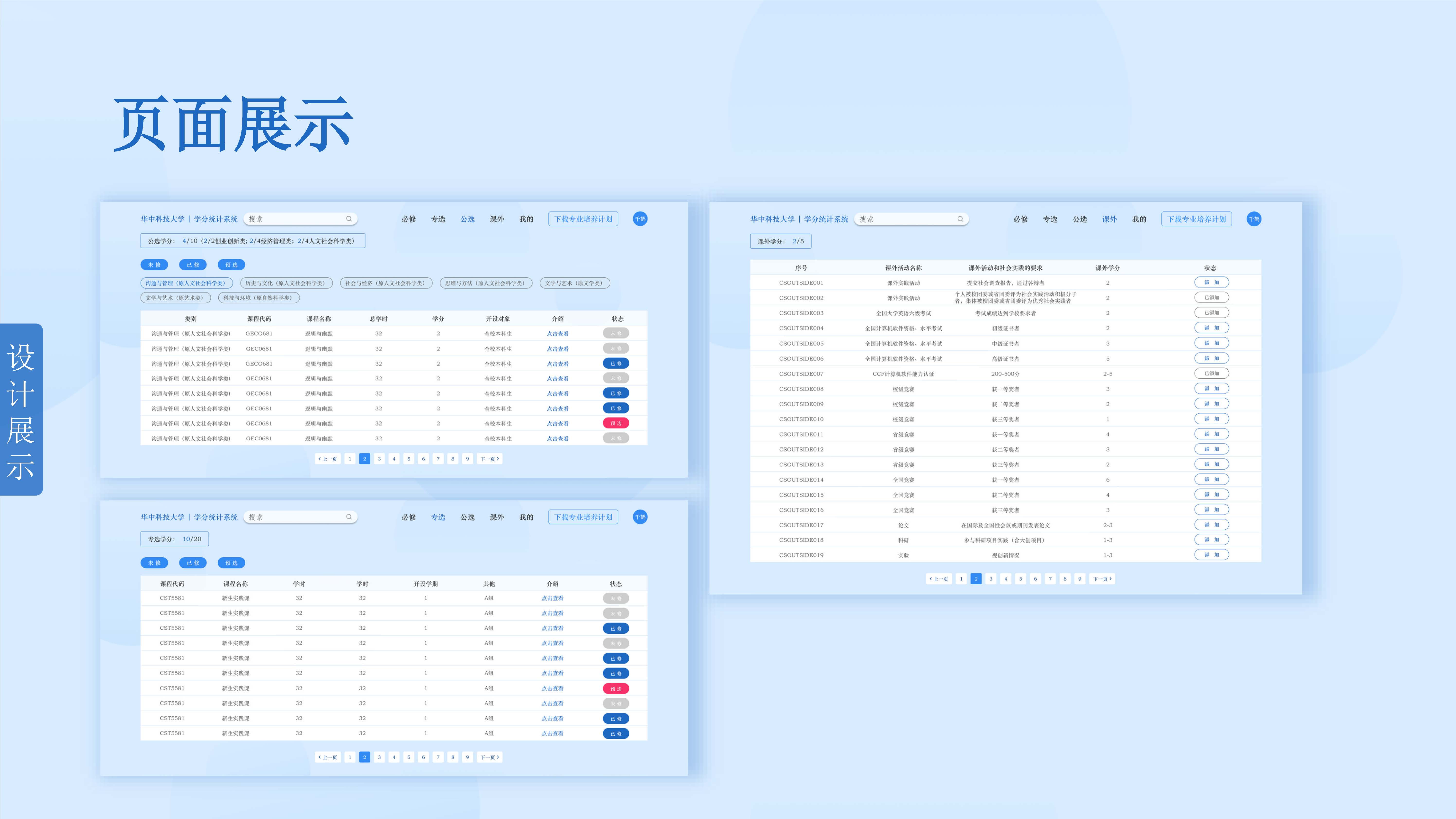This screenshot has width=1456, height=819.
Task: Go to page 1 in the 课外学分 page pagination
Action: pos(961,579)
